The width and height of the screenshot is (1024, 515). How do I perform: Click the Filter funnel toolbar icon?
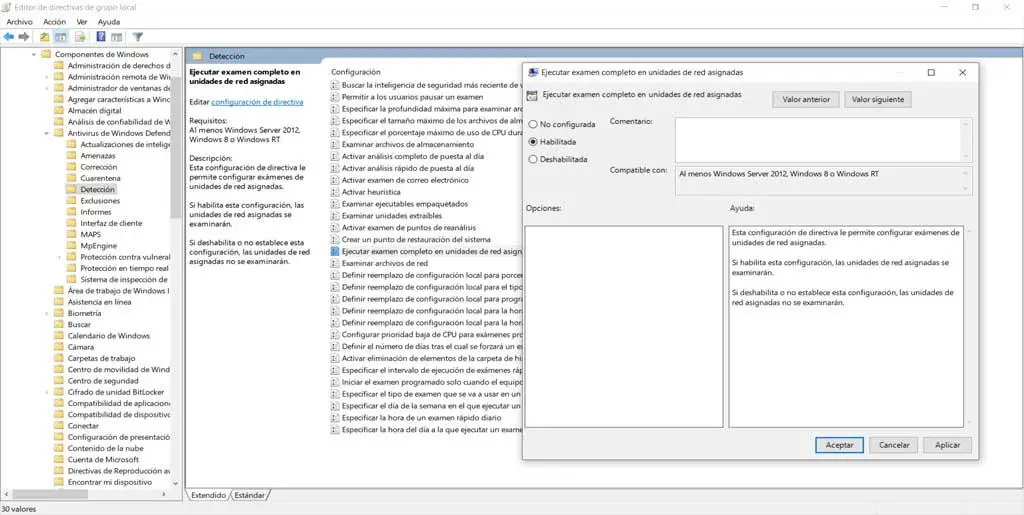(138, 37)
